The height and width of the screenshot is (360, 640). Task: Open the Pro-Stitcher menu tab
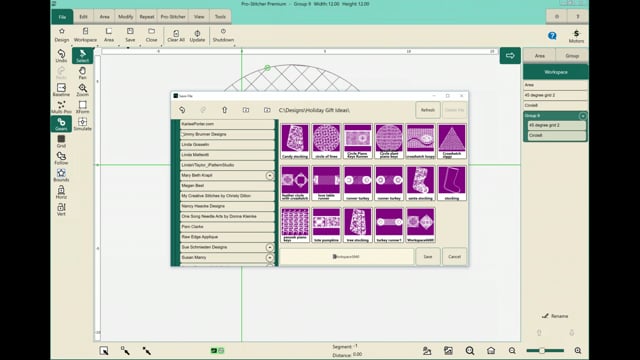[173, 17]
